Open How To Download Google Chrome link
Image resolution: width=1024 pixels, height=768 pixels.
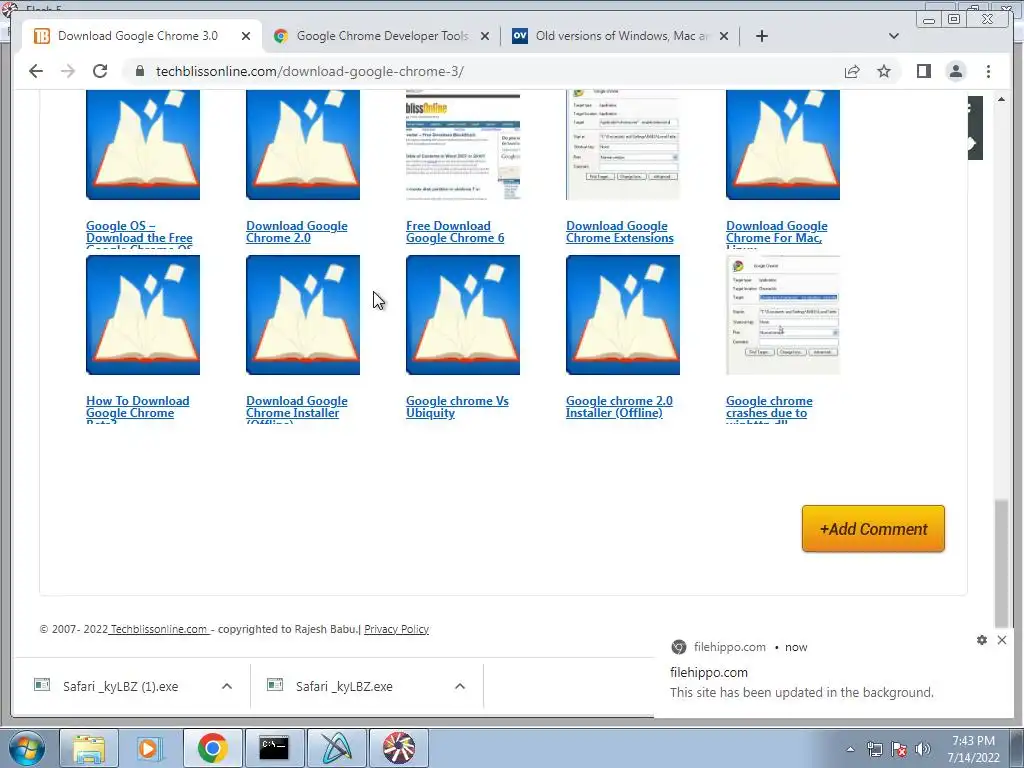coord(138,408)
